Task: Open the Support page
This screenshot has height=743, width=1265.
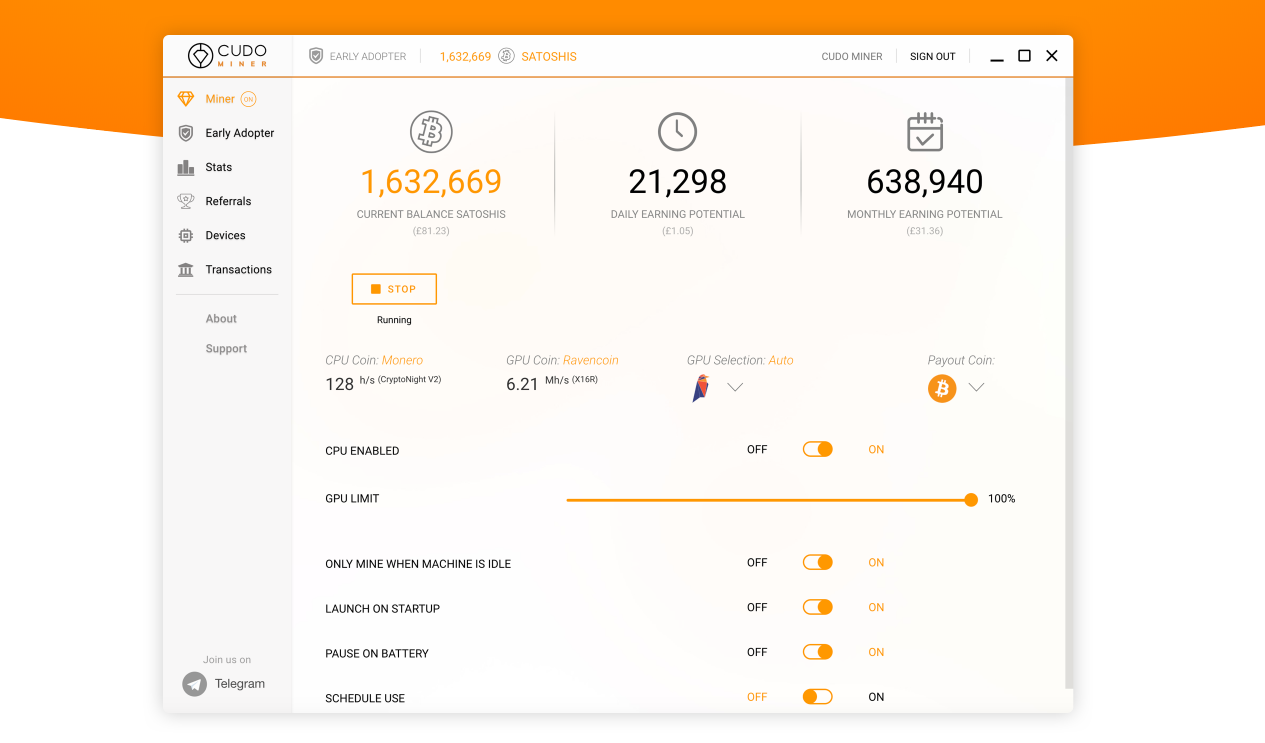Action: 226,348
